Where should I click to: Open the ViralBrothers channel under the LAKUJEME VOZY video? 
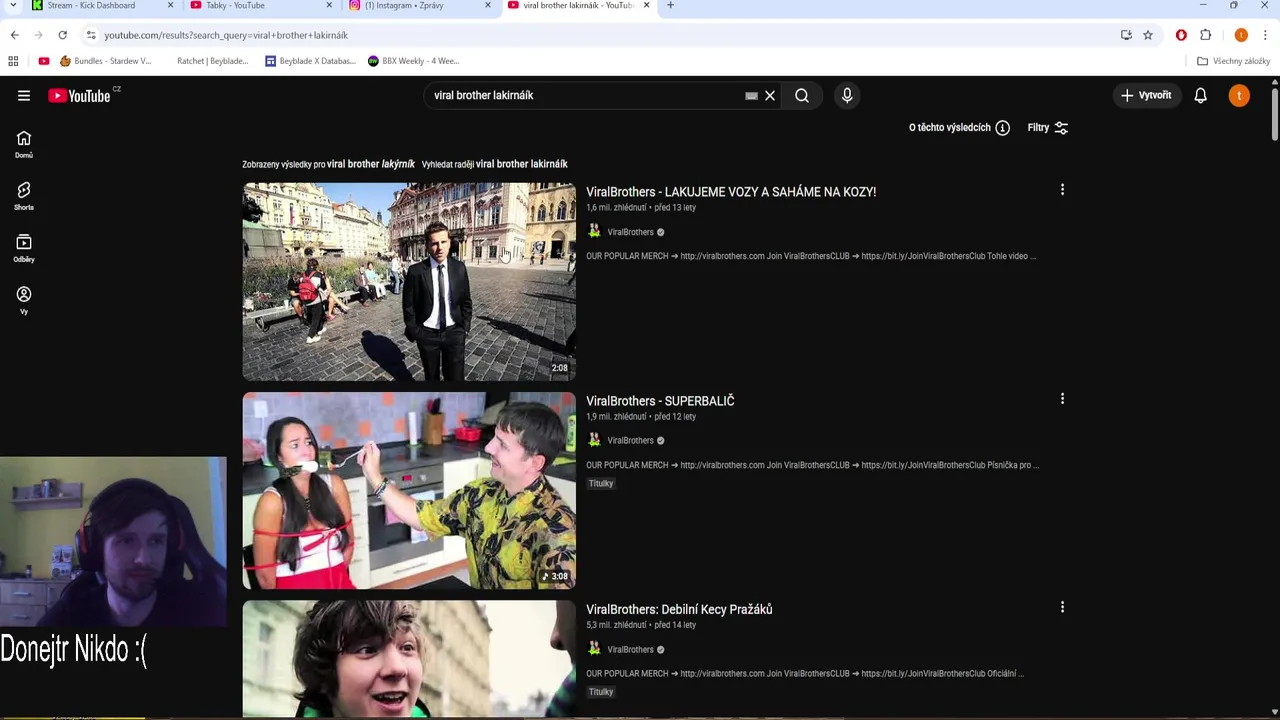click(630, 232)
